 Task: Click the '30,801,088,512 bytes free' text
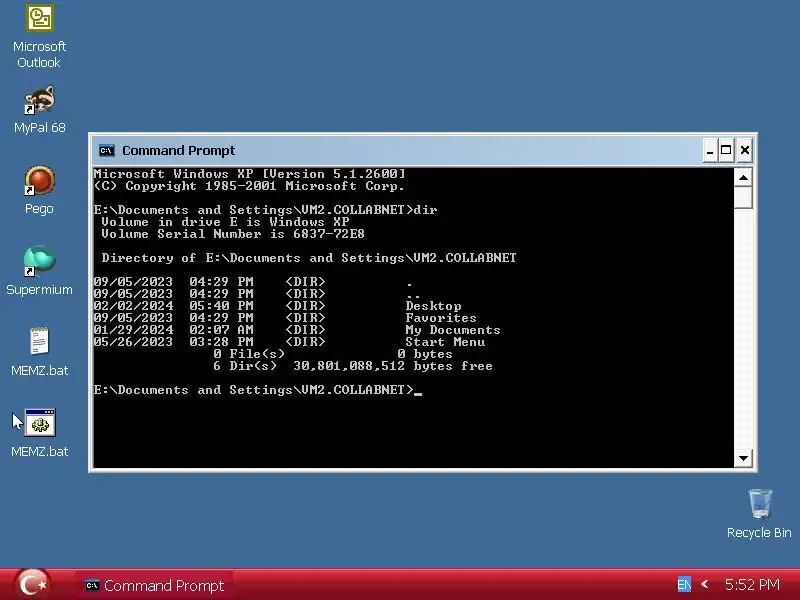[393, 366]
